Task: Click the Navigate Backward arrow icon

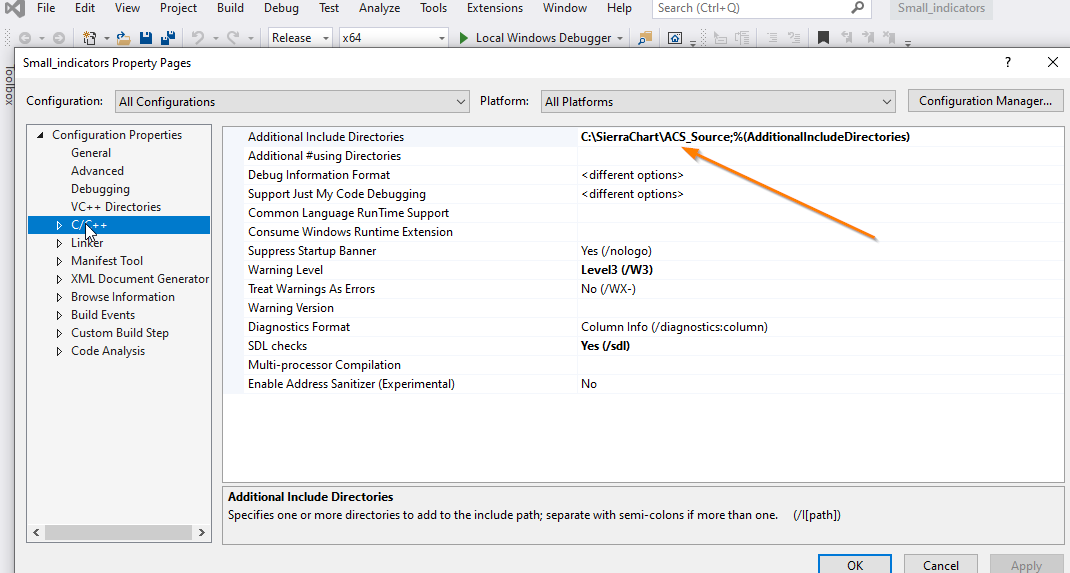Action: point(25,38)
